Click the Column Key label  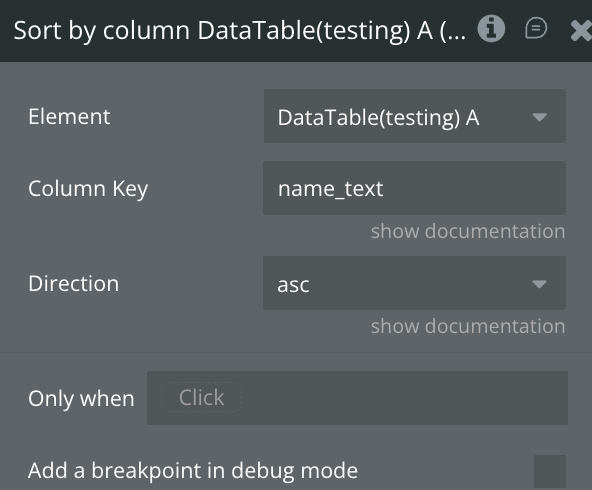[x=88, y=189]
